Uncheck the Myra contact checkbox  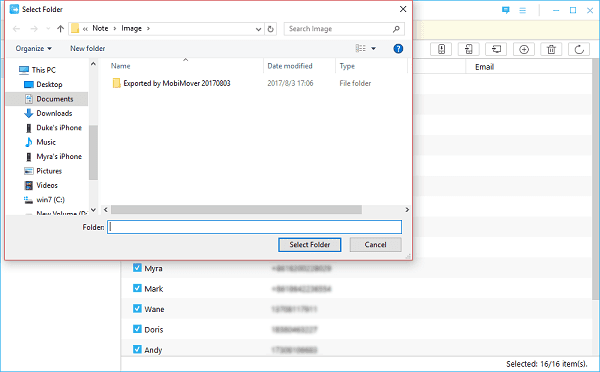click(137, 268)
